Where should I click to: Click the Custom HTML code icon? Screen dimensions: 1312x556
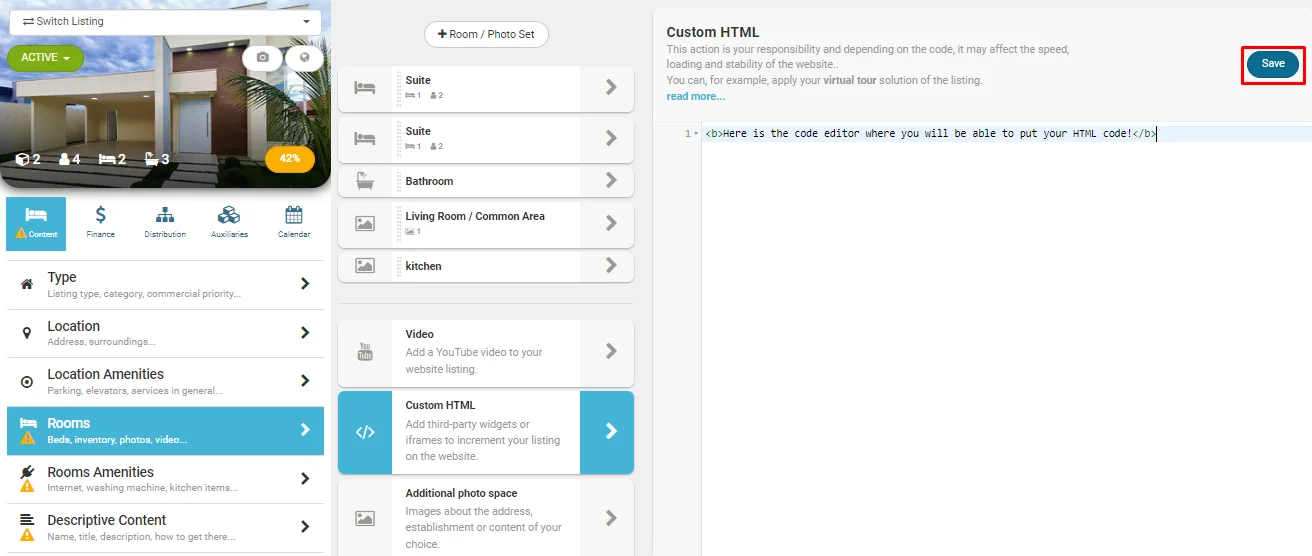(x=365, y=432)
